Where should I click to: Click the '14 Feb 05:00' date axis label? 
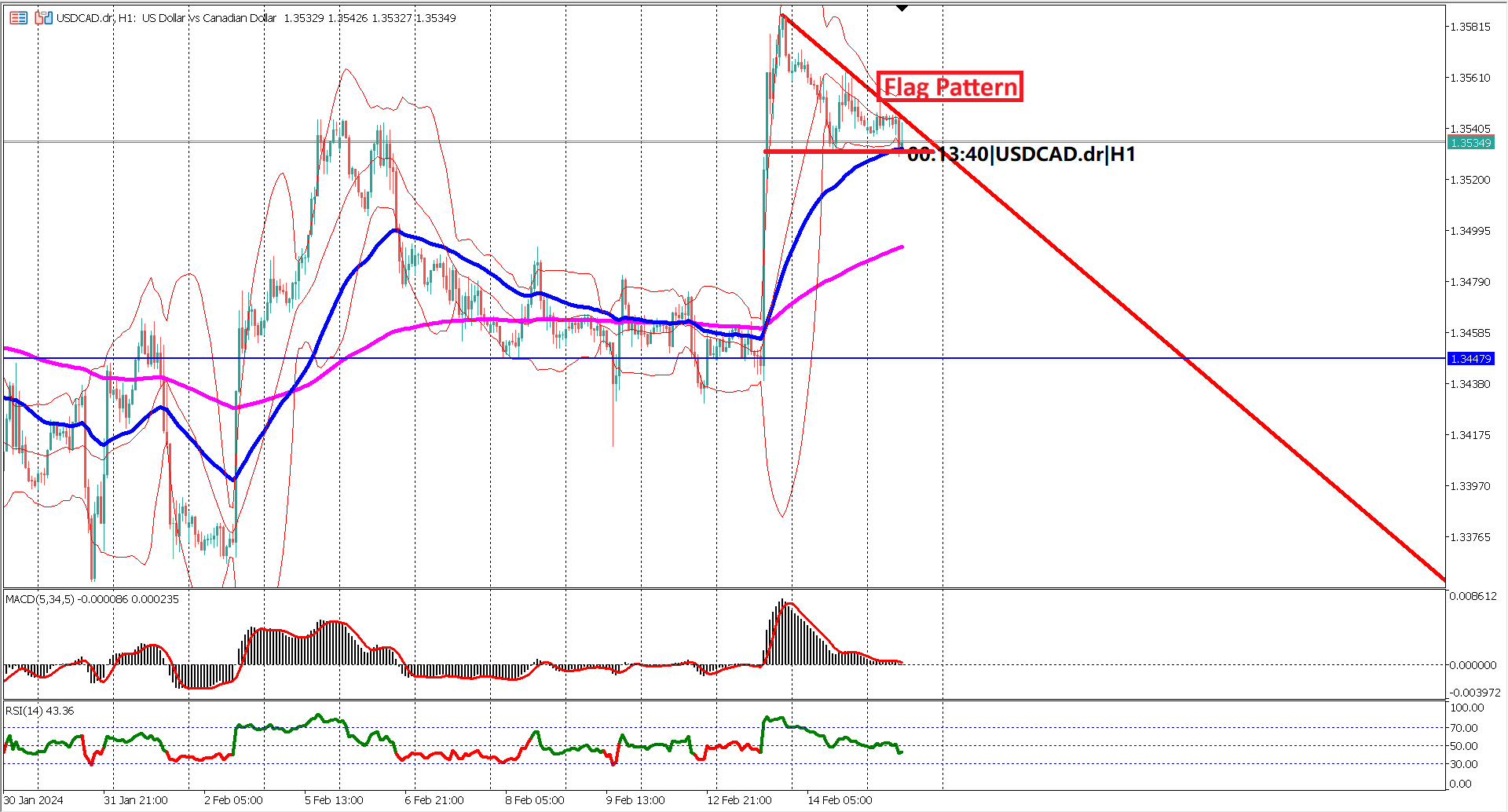click(x=840, y=799)
